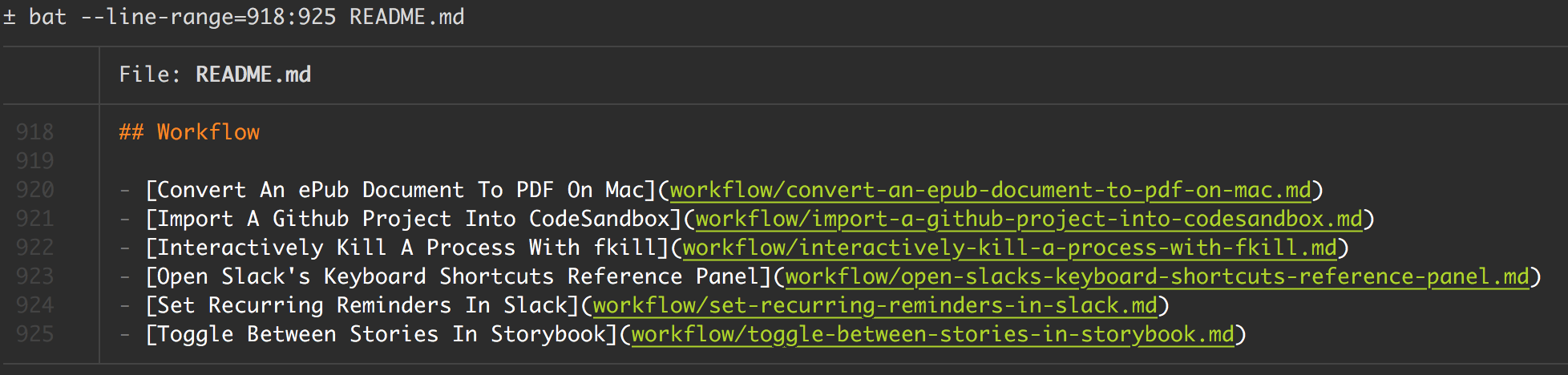Follow the open-slacks-keyboard-shortcuts-reference-panel.md link
Screen dimensions: 1568x375
[1157, 276]
